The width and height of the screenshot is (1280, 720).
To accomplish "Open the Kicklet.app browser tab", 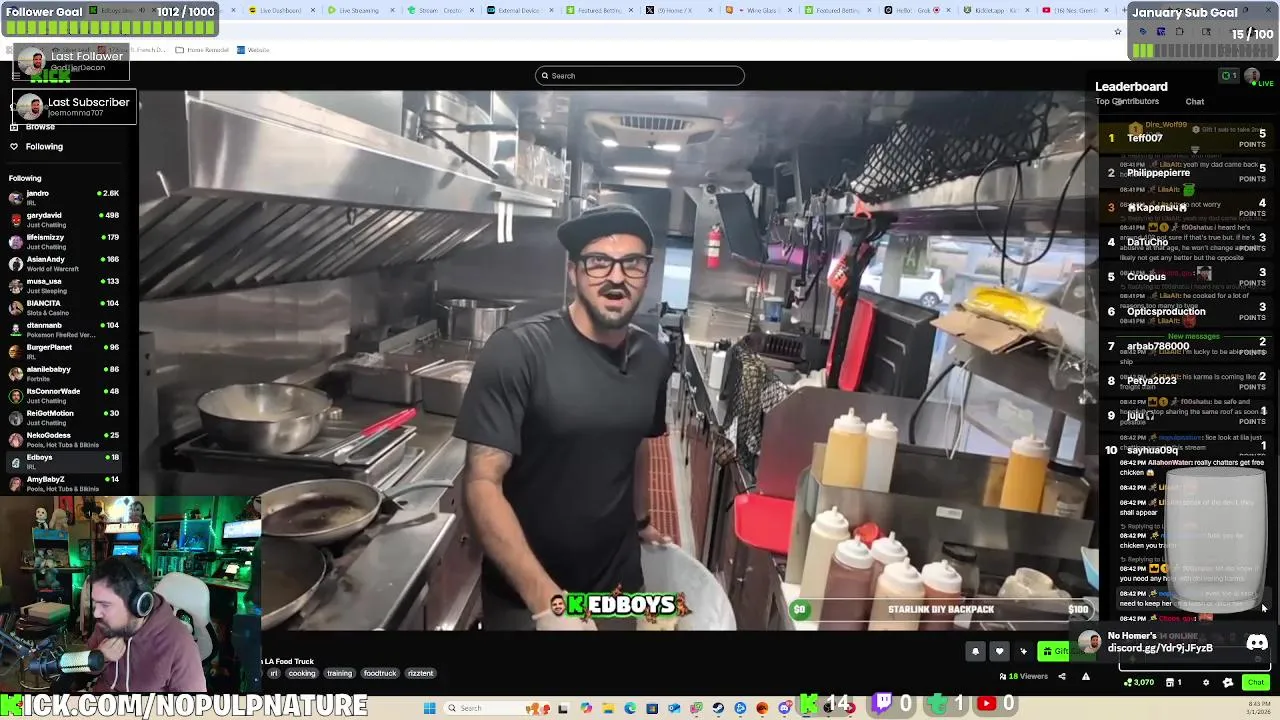I will [997, 10].
